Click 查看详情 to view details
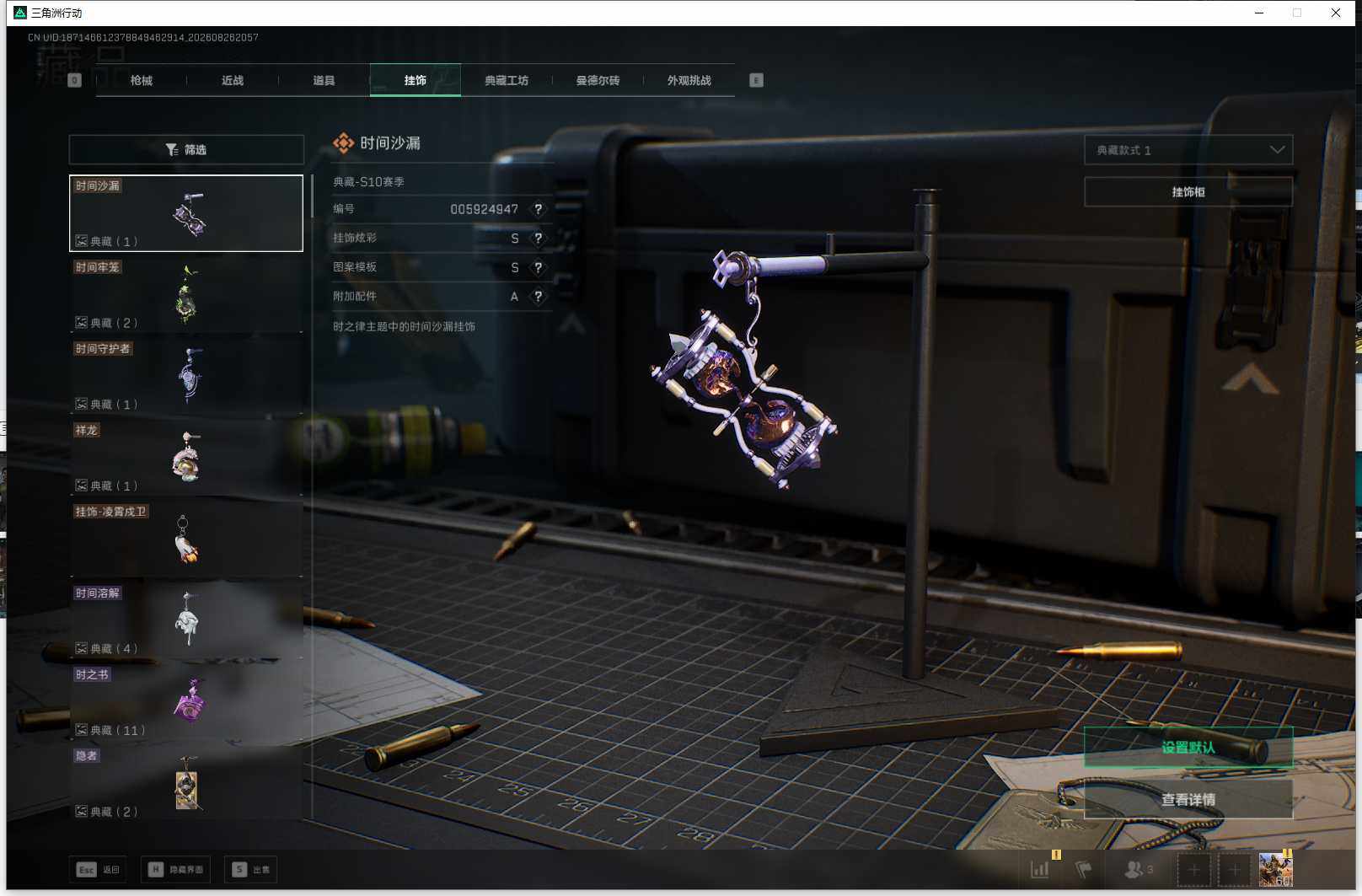The image size is (1362, 896). pyautogui.click(x=1188, y=799)
